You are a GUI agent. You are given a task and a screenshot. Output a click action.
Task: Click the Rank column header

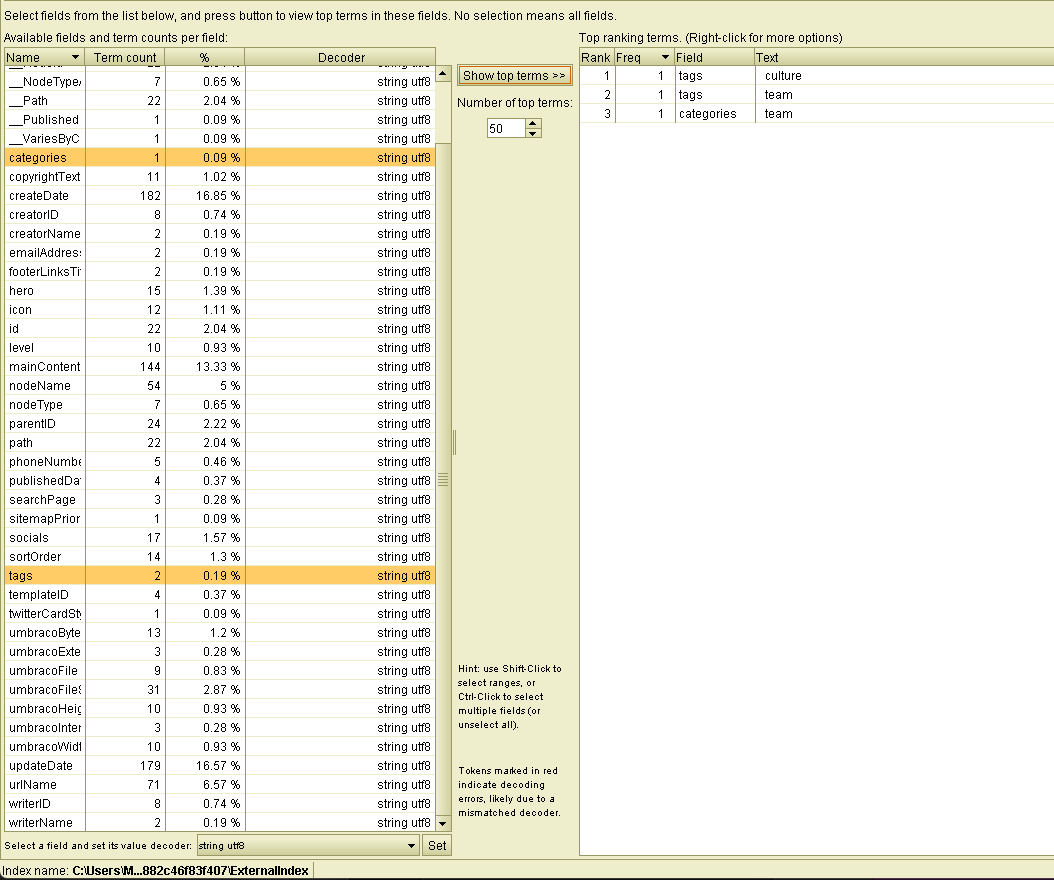596,57
